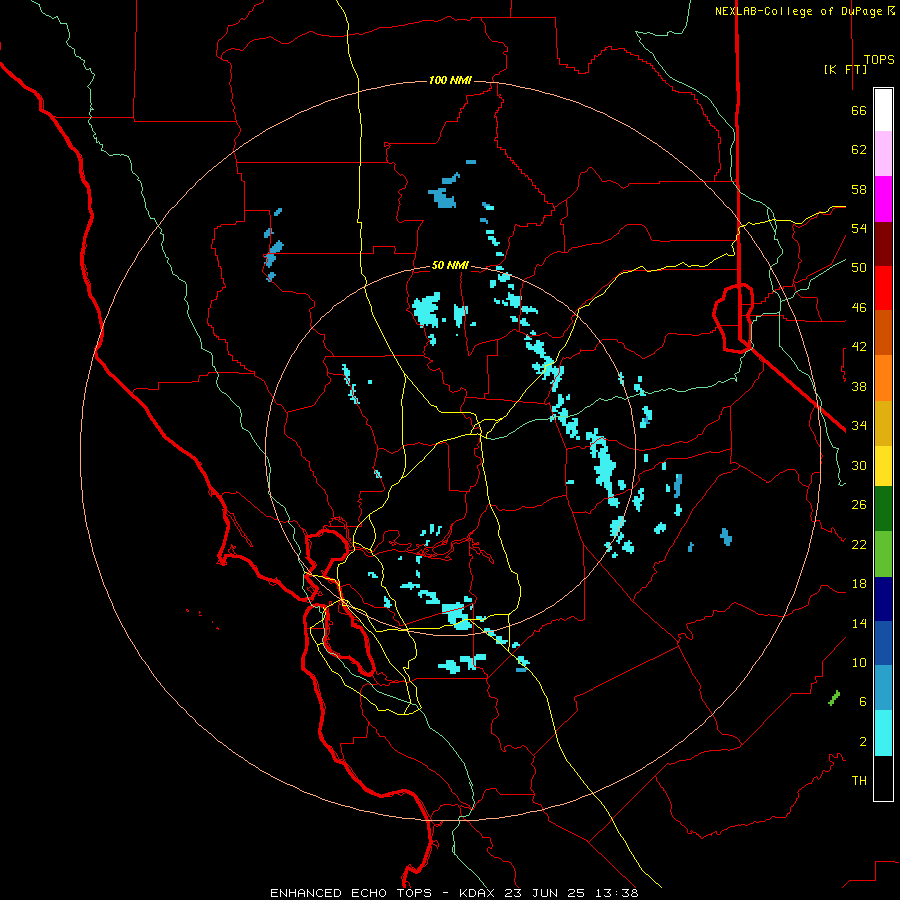Click the legend value 62
The height and width of the screenshot is (900, 900).
(859, 150)
